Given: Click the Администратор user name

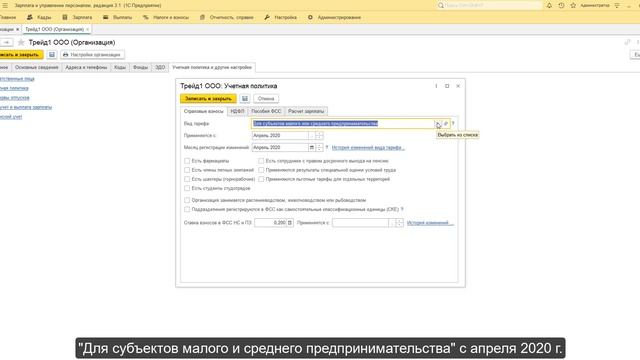Looking at the screenshot, I should tap(595, 5).
